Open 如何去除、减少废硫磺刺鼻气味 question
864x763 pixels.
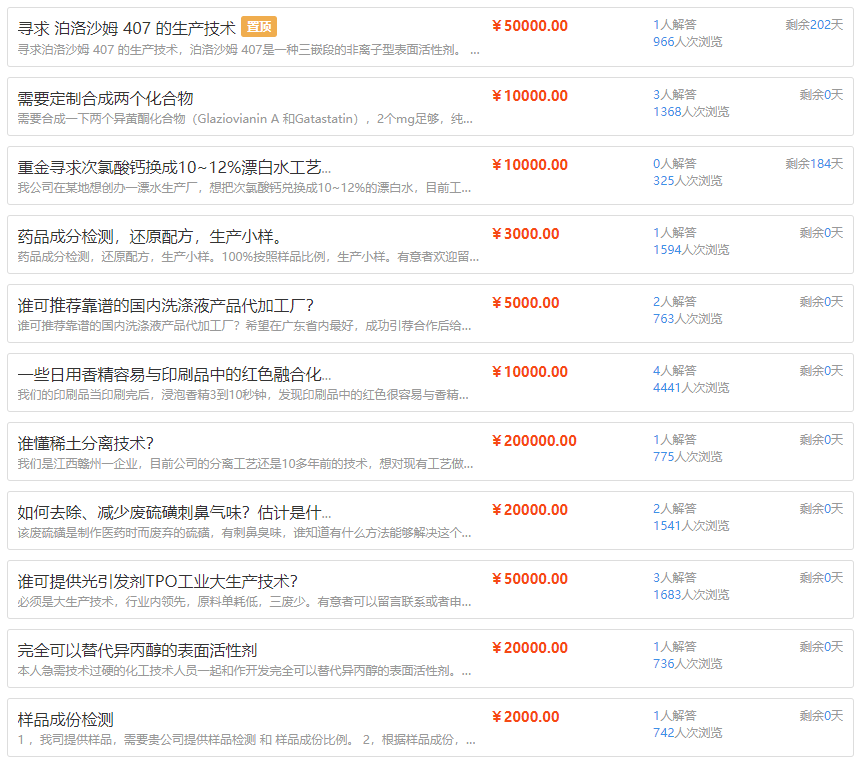[x=174, y=511]
